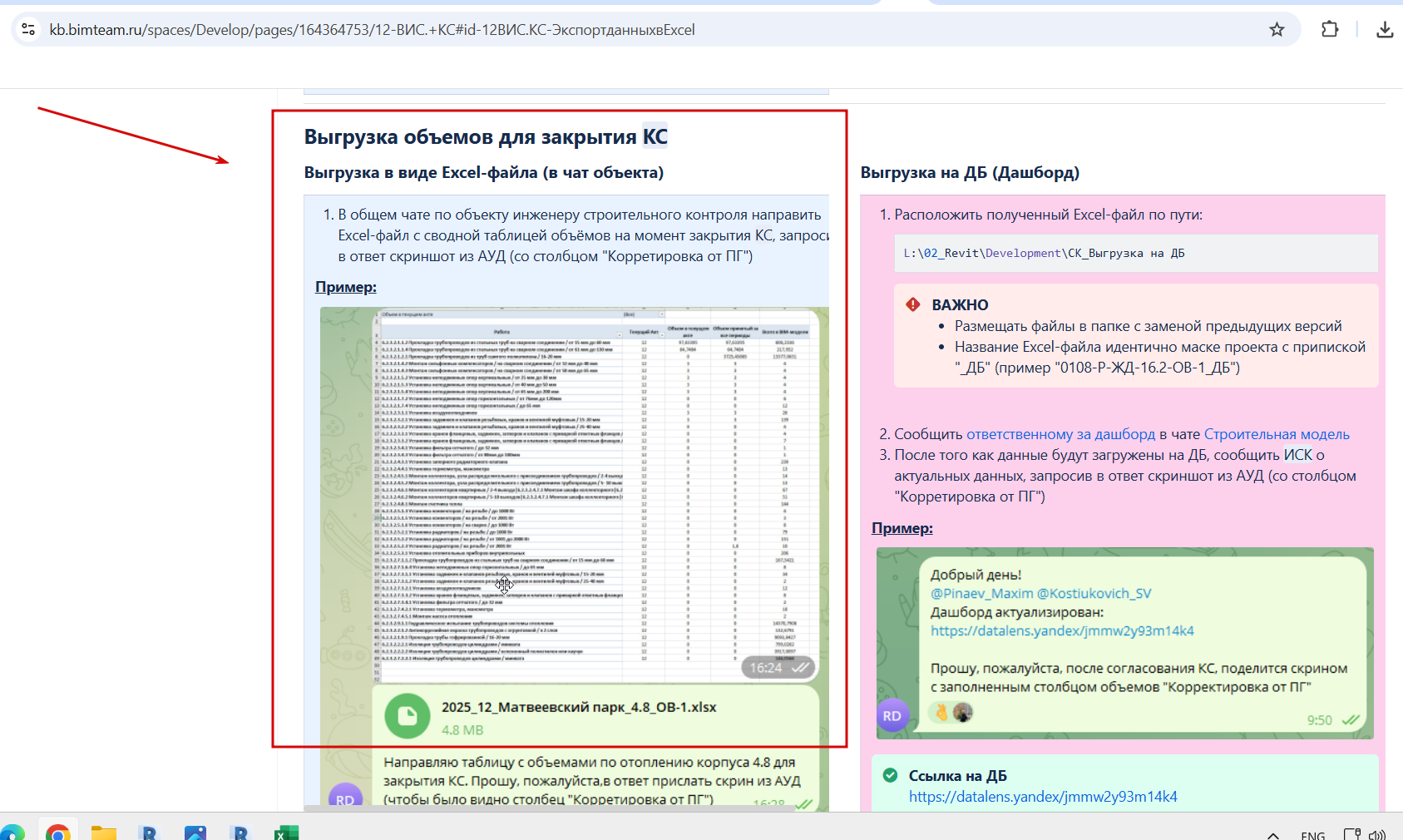
Task: Click subheading "Выгрузка в виде Excel-файла (в чат объекта)"
Action: click(484, 173)
